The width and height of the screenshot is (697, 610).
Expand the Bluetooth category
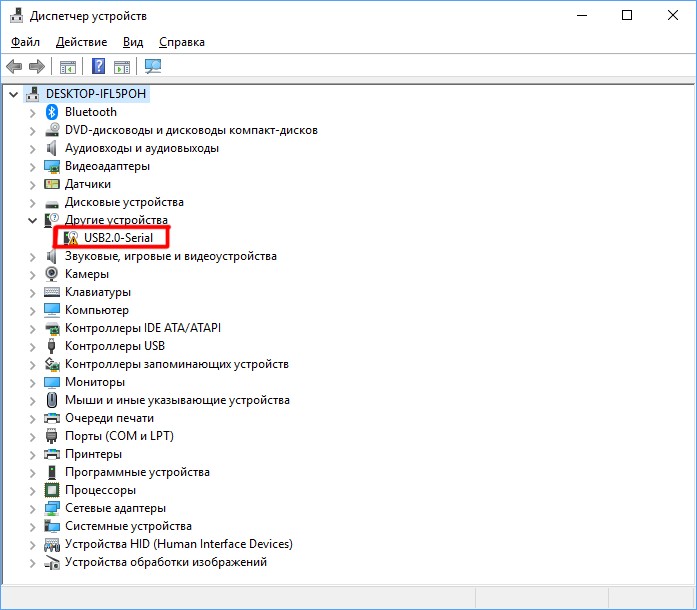(32, 112)
